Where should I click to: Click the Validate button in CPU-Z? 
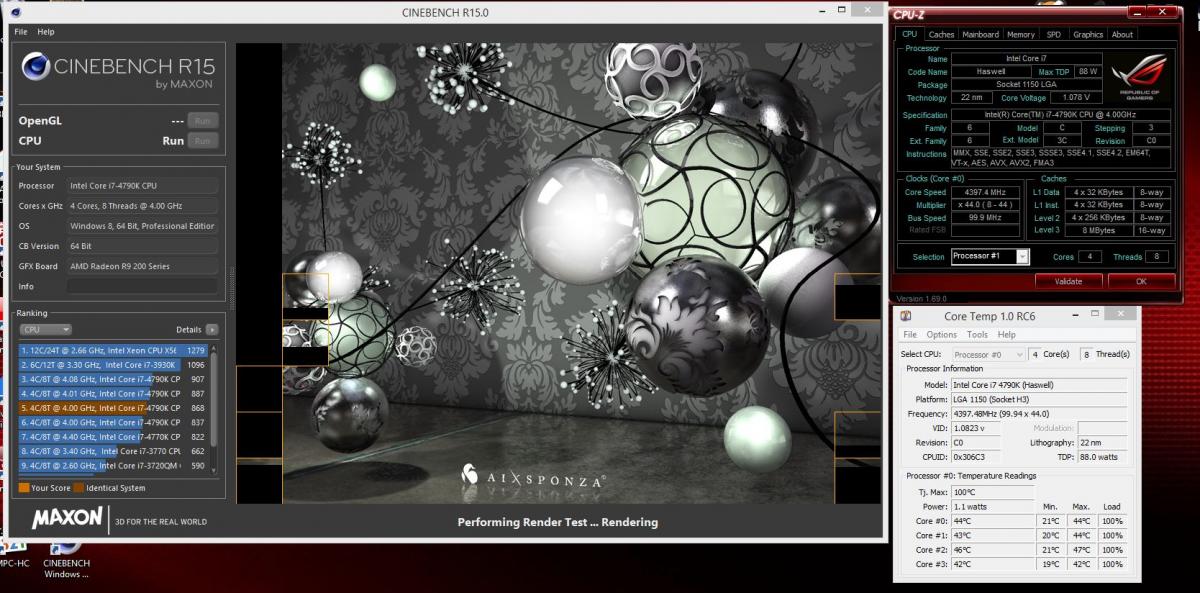pos(1069,281)
